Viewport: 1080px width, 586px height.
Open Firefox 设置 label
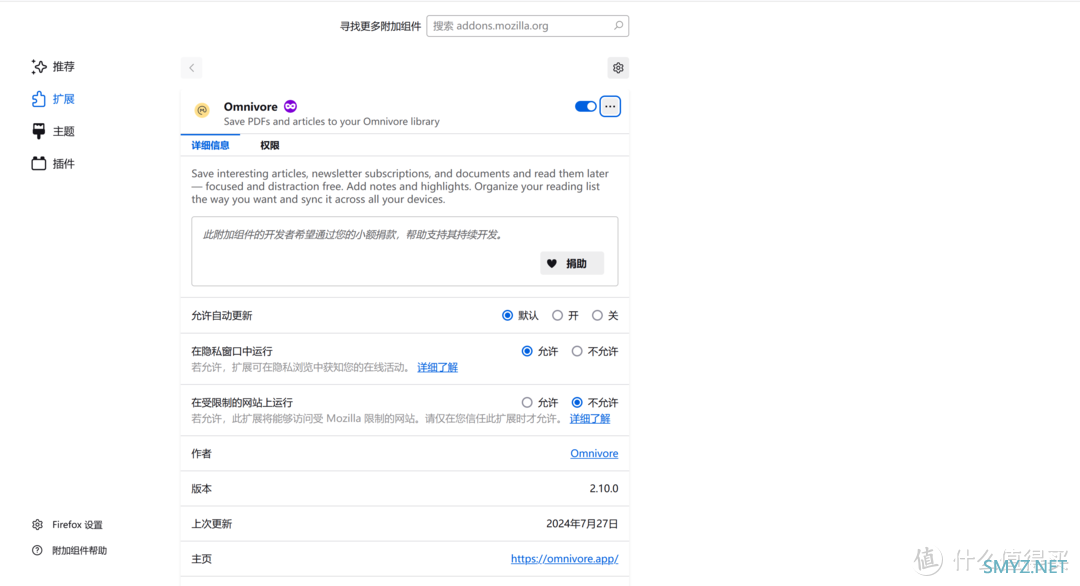[77, 525]
